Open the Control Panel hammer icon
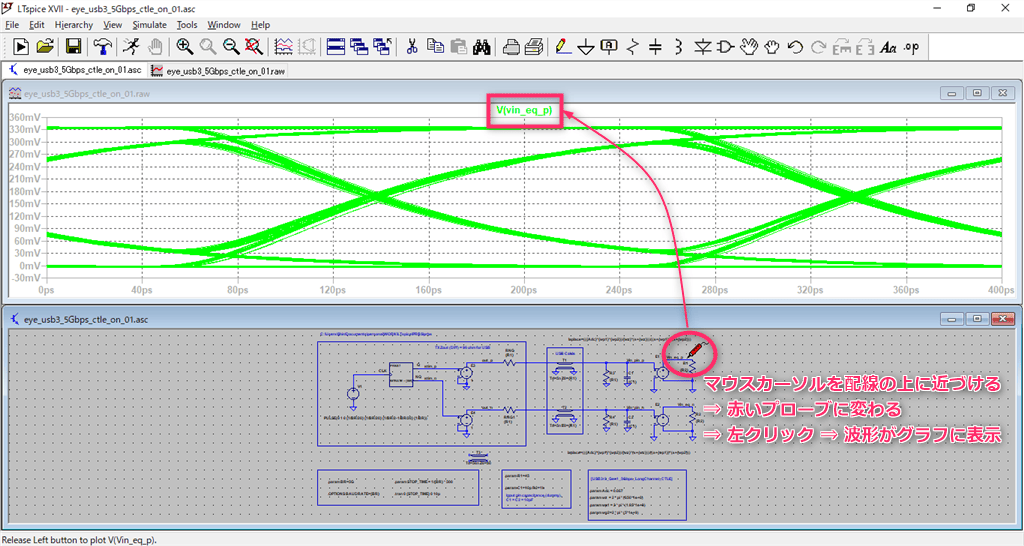This screenshot has width=1024, height=546. coord(103,47)
